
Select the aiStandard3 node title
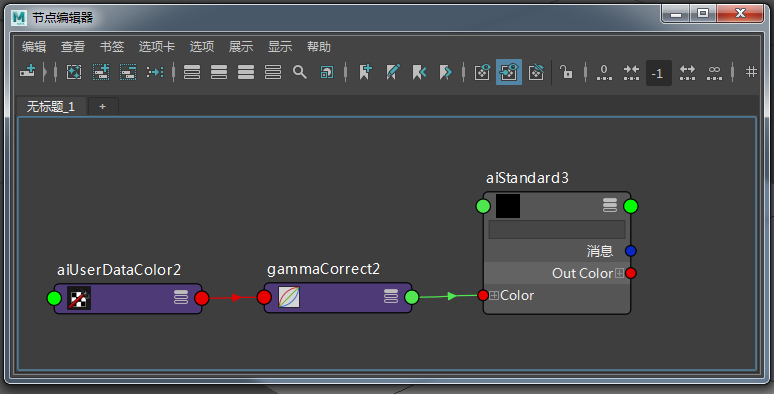(x=527, y=178)
